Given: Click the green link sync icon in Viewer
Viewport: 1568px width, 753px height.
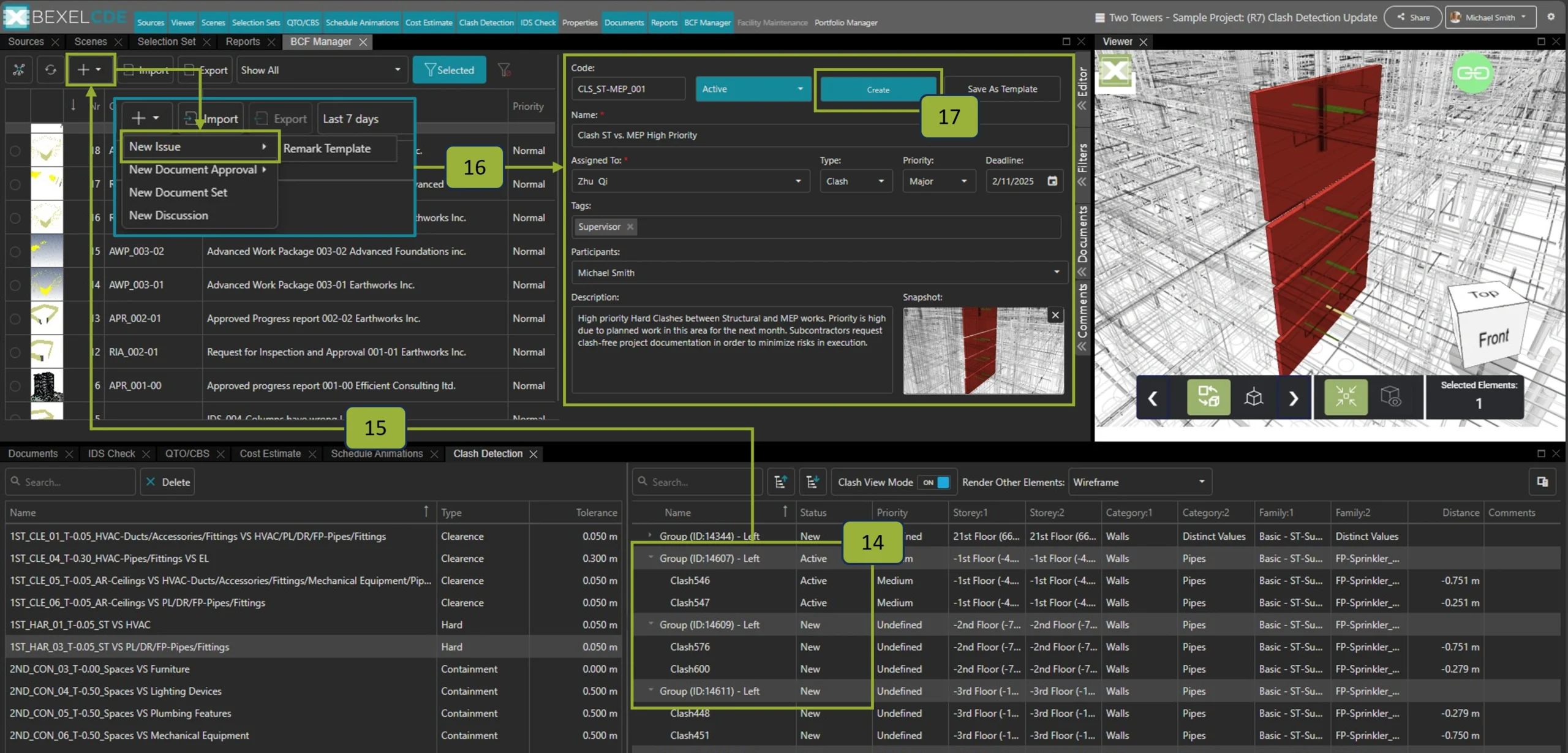Looking at the screenshot, I should (1472, 74).
